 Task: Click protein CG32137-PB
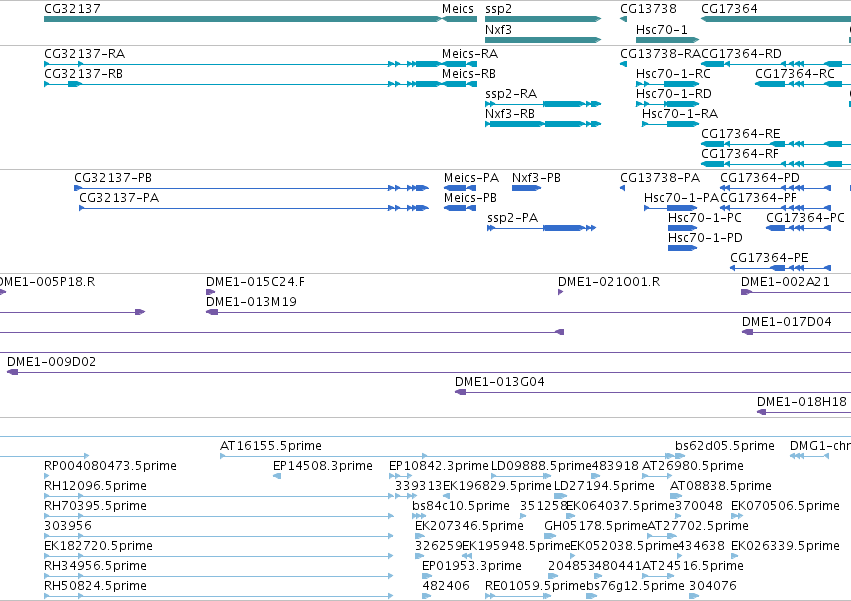pos(113,178)
